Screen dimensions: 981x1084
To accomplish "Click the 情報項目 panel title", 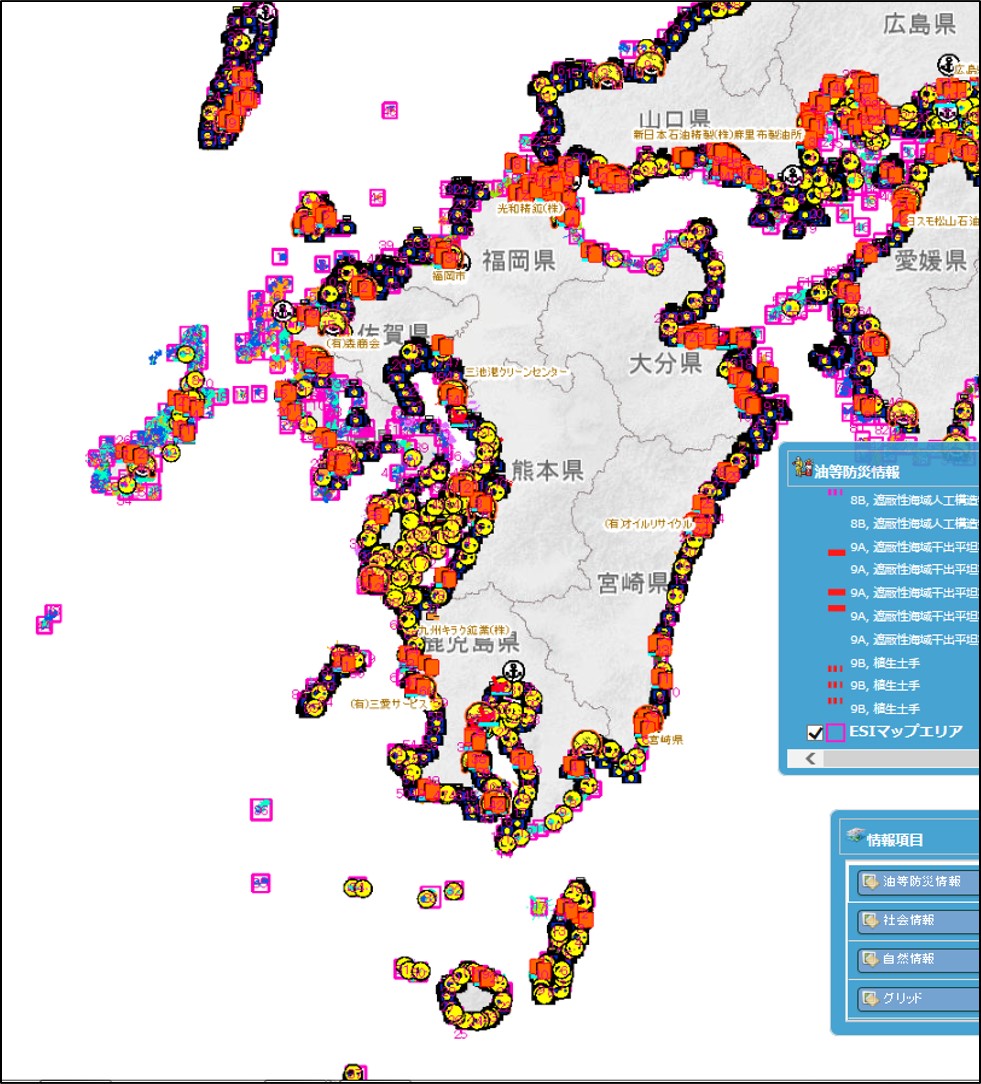I will point(896,840).
